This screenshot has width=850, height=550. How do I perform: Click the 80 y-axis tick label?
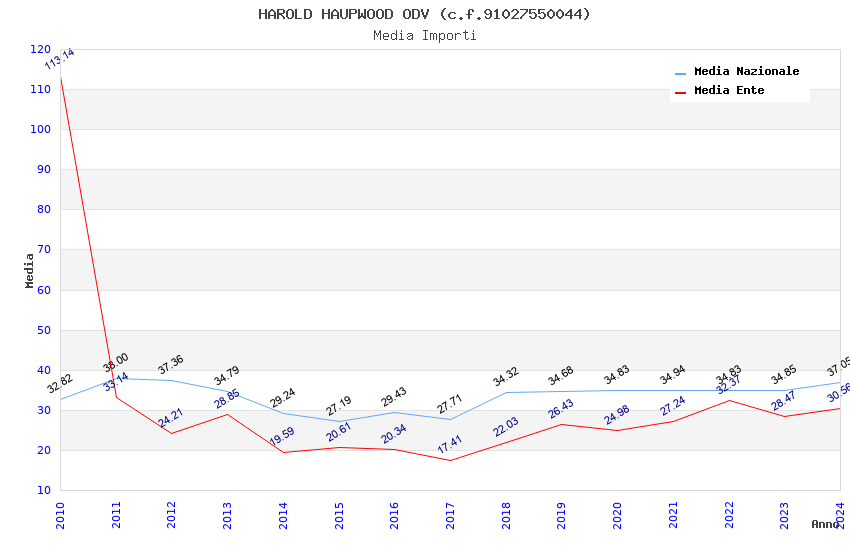tap(44, 210)
